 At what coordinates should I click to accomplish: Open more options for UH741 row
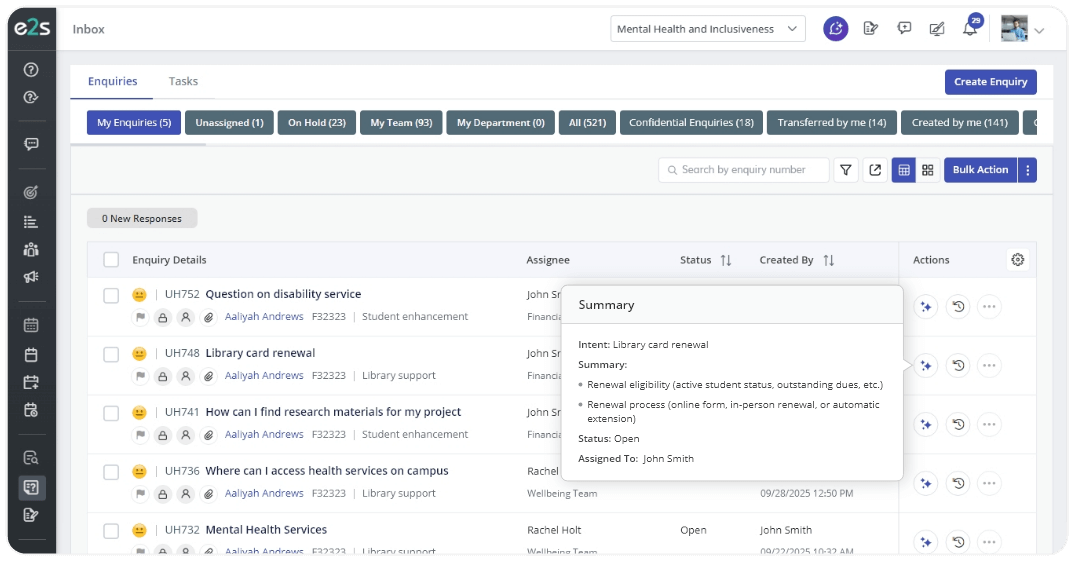coord(989,424)
